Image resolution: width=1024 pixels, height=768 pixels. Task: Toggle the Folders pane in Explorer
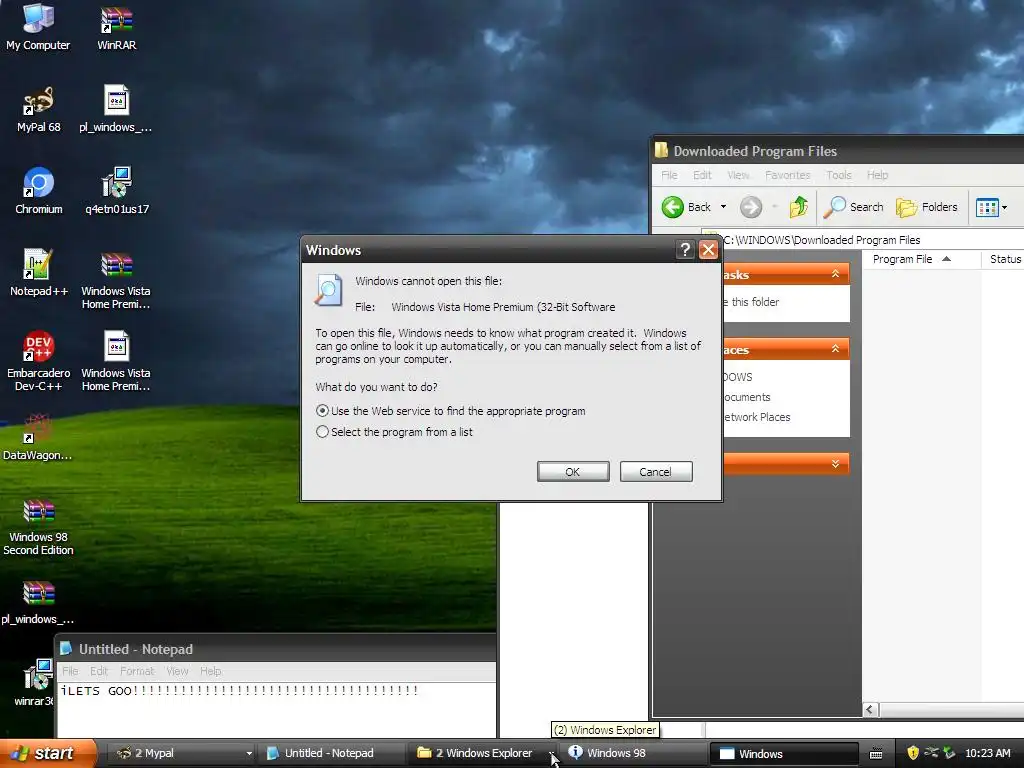click(926, 207)
